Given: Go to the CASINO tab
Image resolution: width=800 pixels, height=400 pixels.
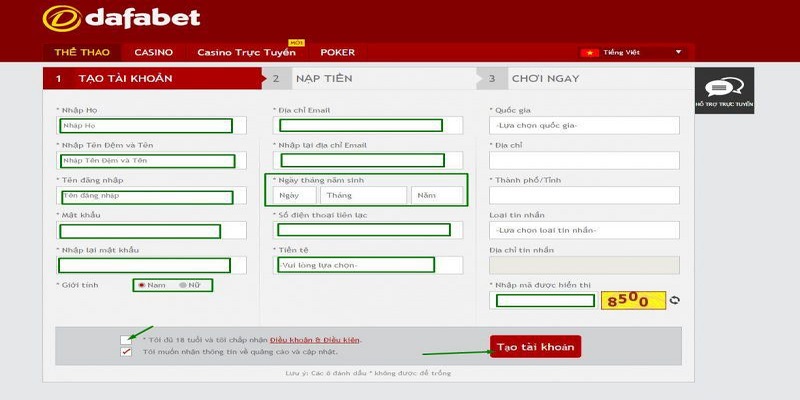Looking at the screenshot, I should click(x=154, y=53).
